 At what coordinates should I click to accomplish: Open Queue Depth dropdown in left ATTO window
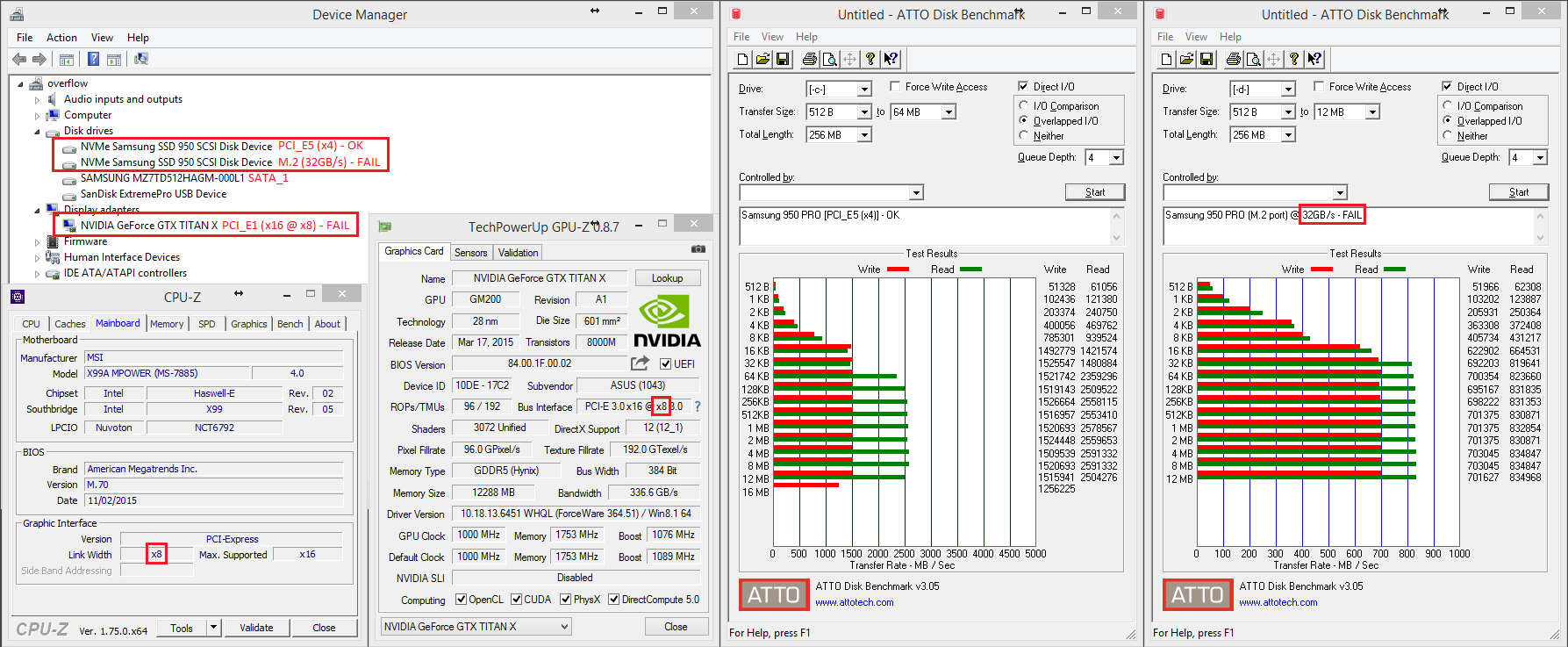(x=1116, y=157)
